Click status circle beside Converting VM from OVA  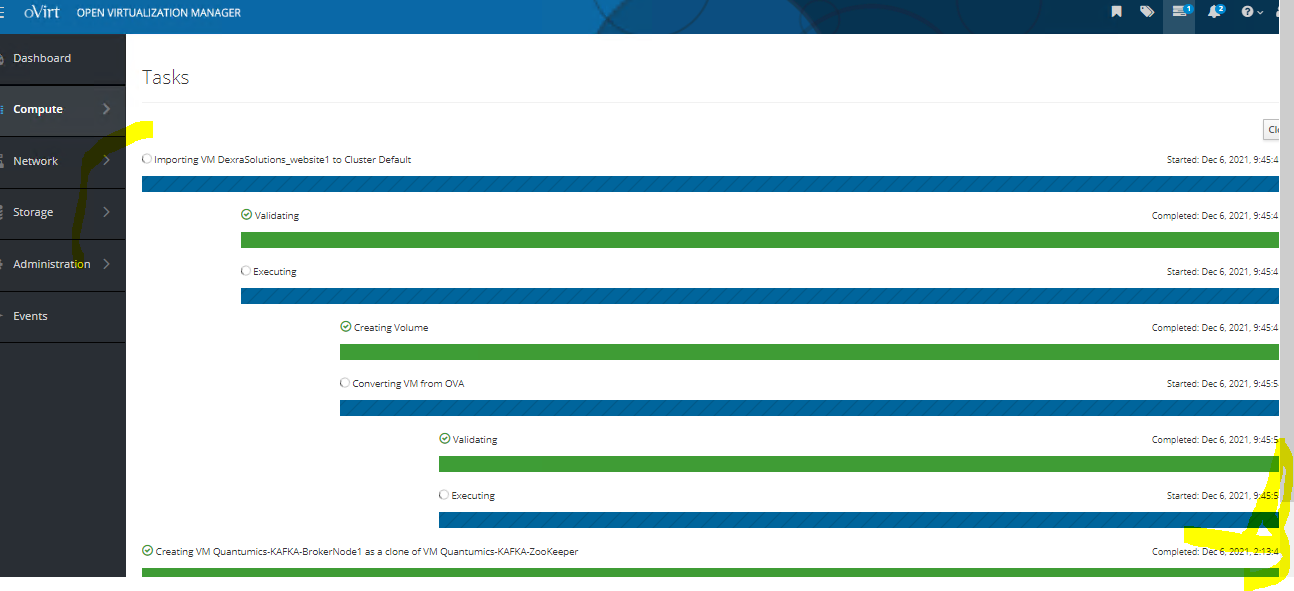pyautogui.click(x=345, y=383)
